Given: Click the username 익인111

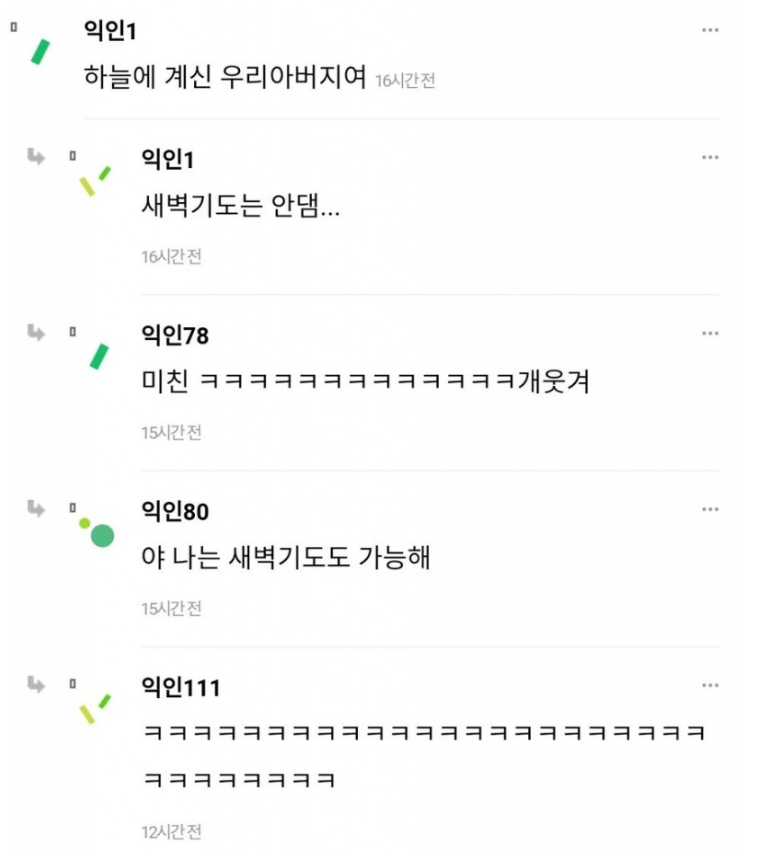Looking at the screenshot, I should point(181,688).
